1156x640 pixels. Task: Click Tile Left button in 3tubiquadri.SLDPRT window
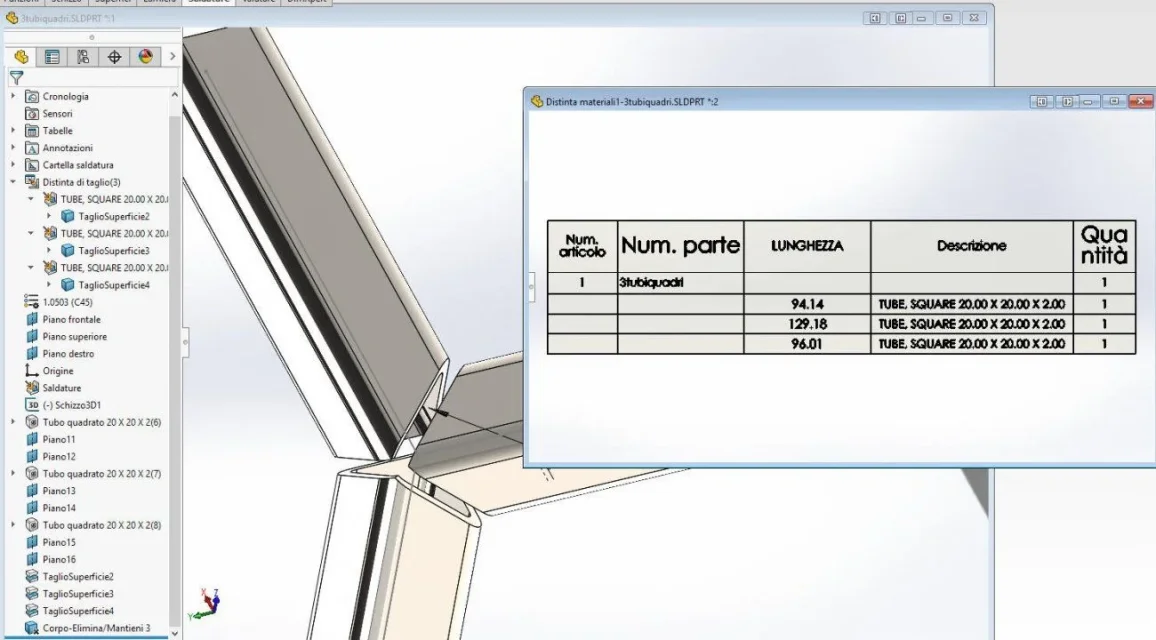(x=874, y=18)
